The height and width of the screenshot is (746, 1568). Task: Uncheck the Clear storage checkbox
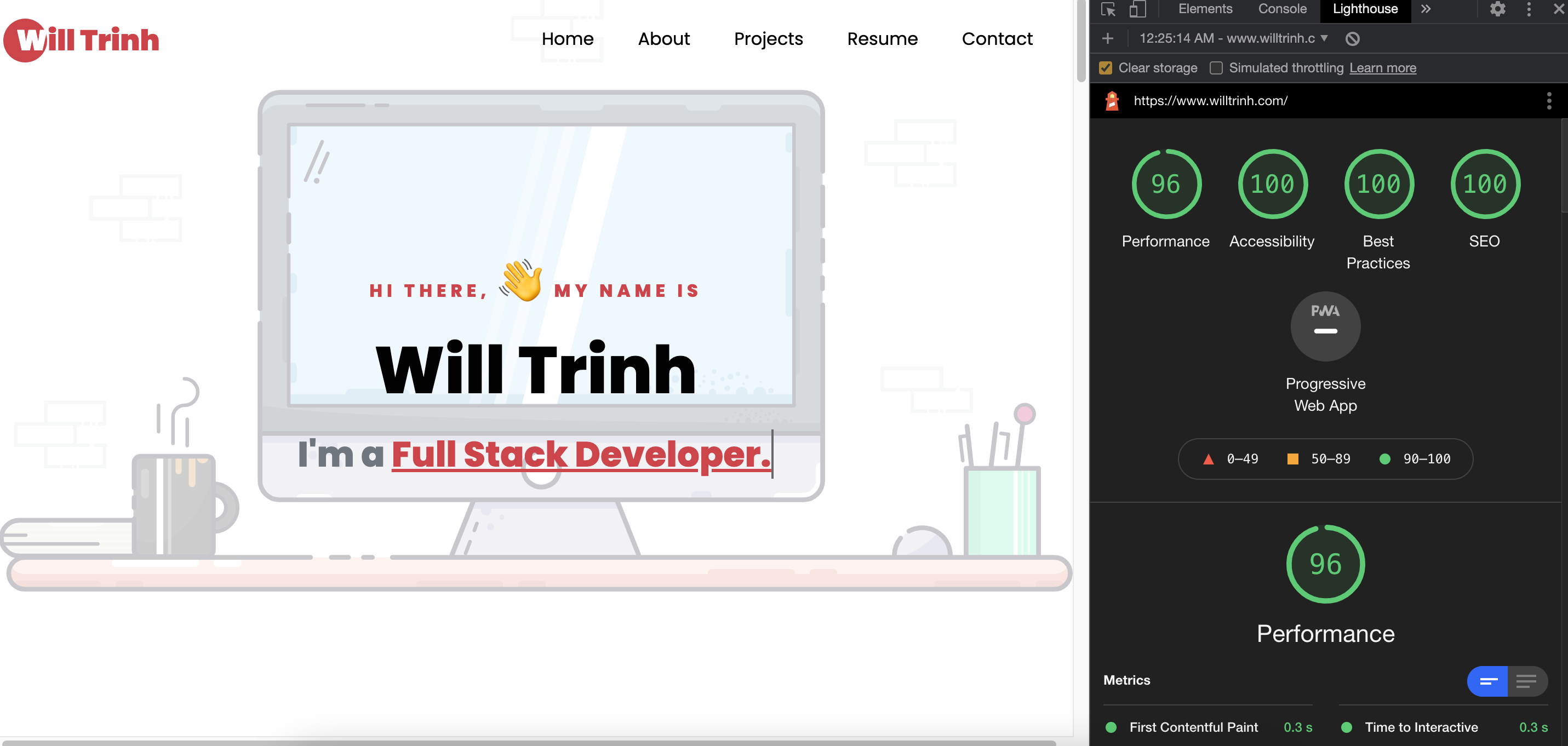[1106, 68]
